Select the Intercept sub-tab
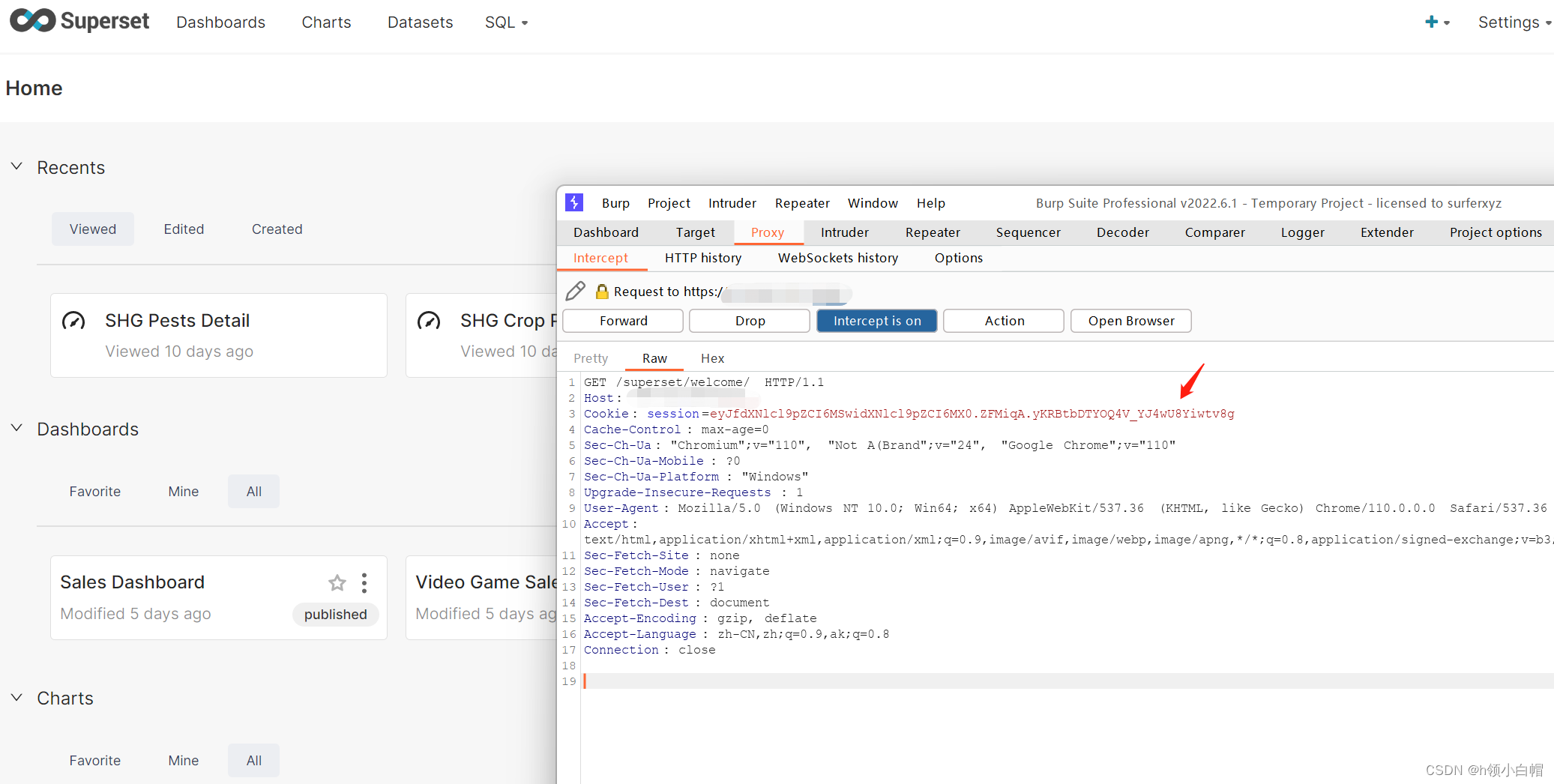Screen dimensions: 1554x784 coord(600,258)
